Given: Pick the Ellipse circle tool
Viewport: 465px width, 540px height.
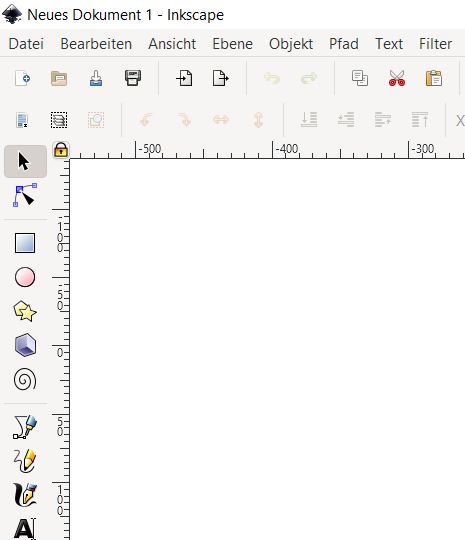Looking at the screenshot, I should pos(25,277).
